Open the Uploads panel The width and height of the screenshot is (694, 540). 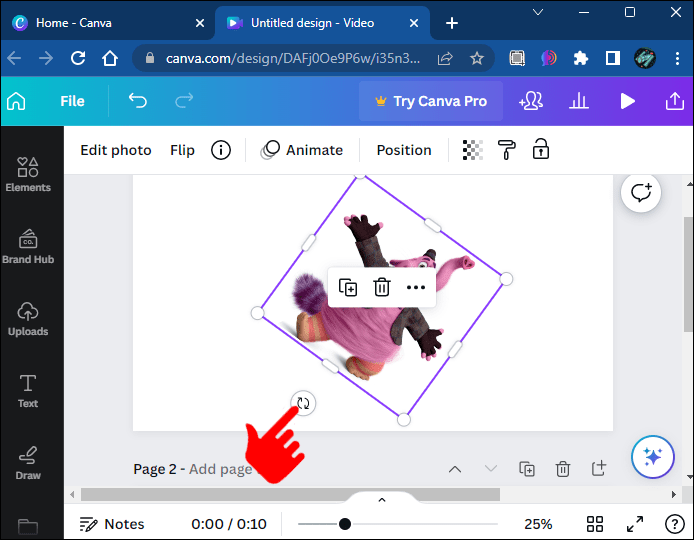click(x=28, y=319)
